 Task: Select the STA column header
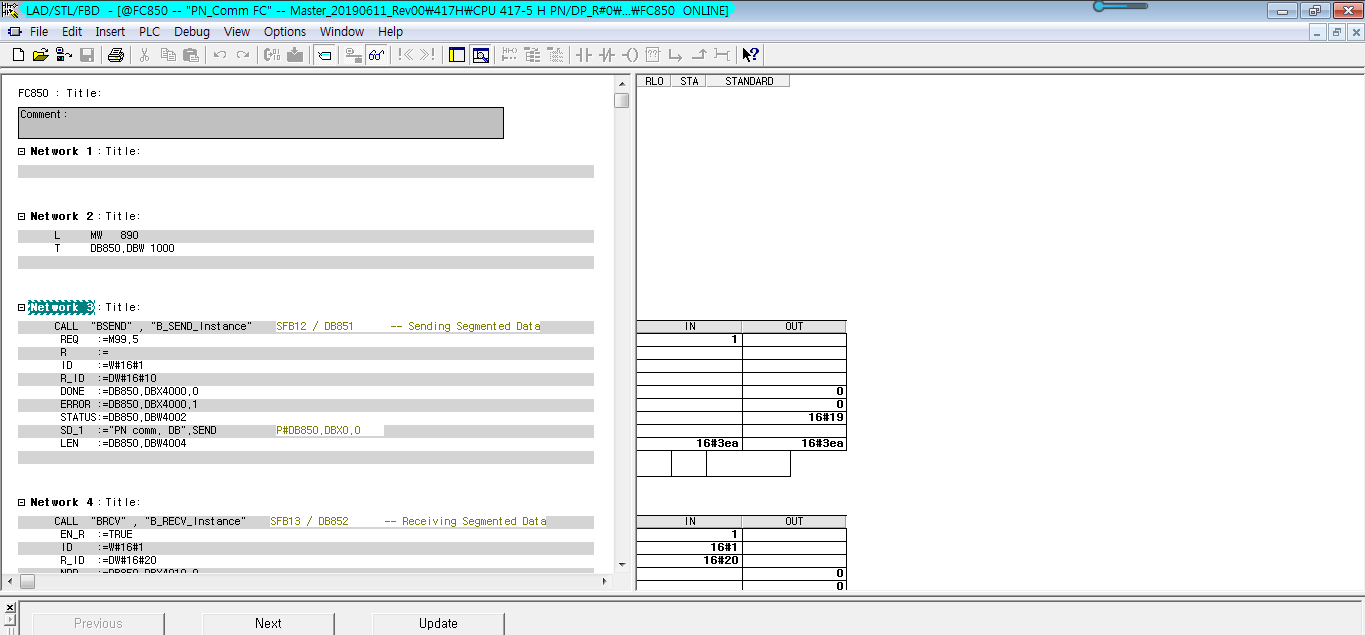point(689,81)
